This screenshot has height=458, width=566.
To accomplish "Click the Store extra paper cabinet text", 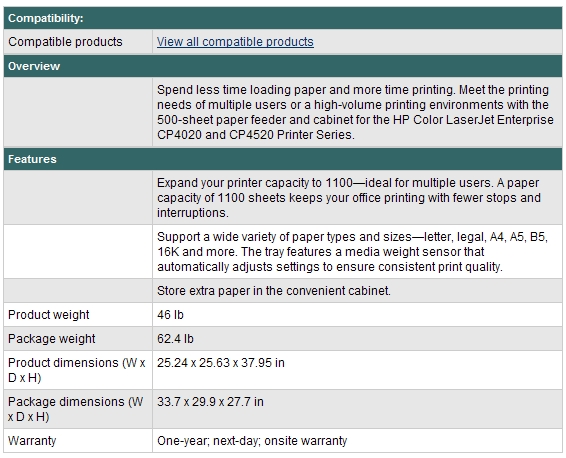I will [274, 291].
